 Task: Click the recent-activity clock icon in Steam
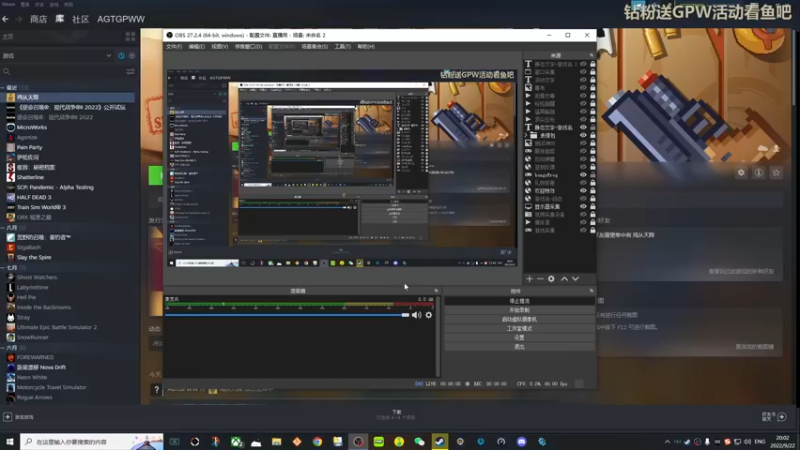[121, 56]
